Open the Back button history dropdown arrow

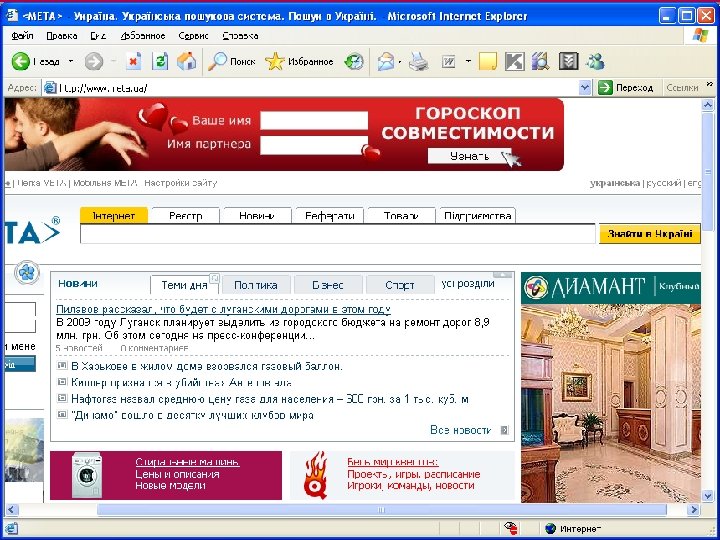[x=71, y=62]
